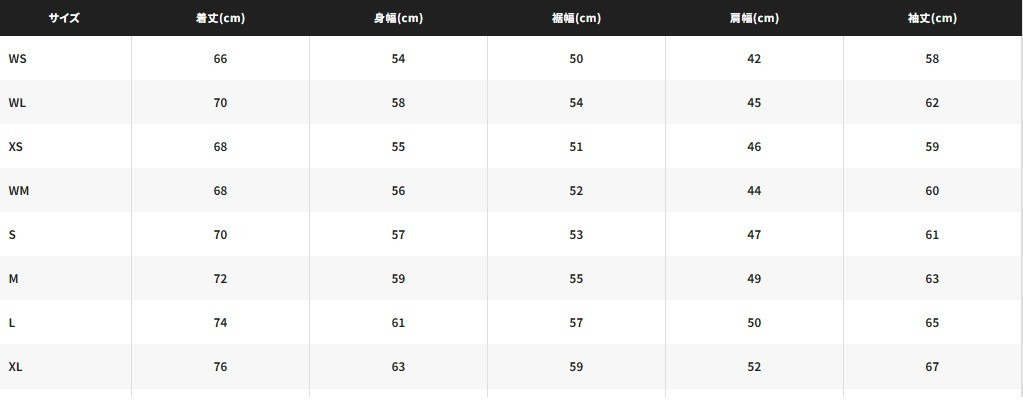Click the WM size row label

[x=19, y=191]
